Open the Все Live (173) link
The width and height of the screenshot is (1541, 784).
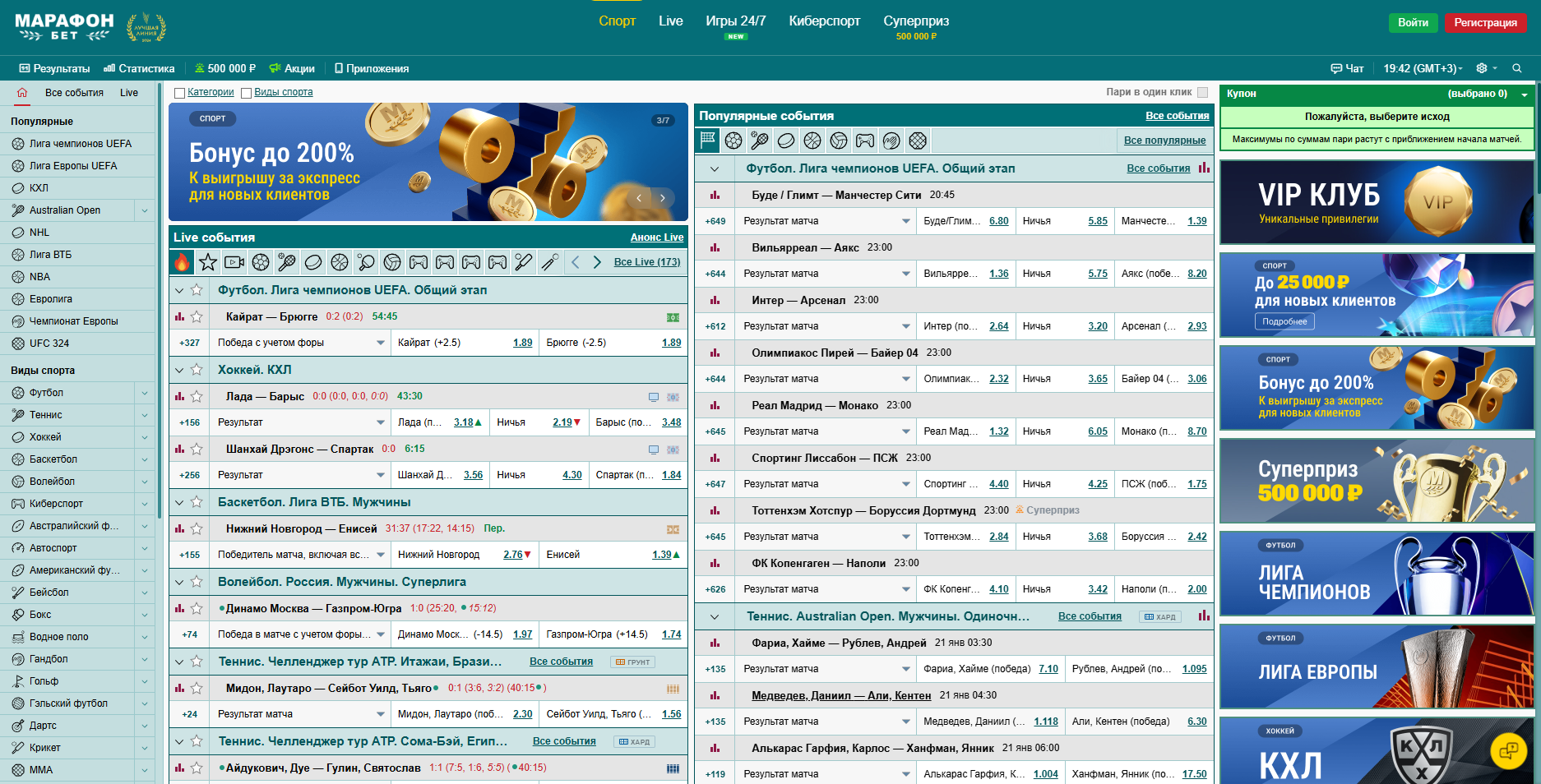(646, 262)
